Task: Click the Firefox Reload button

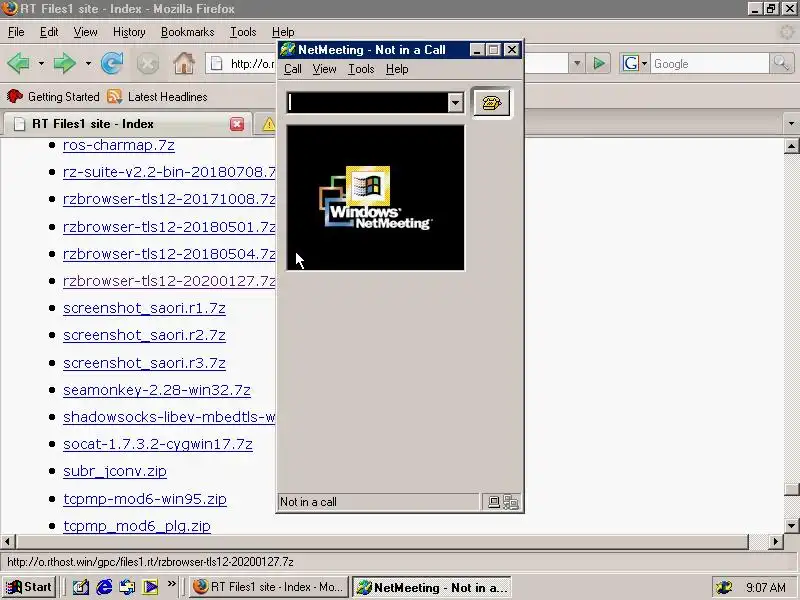Action: point(112,64)
